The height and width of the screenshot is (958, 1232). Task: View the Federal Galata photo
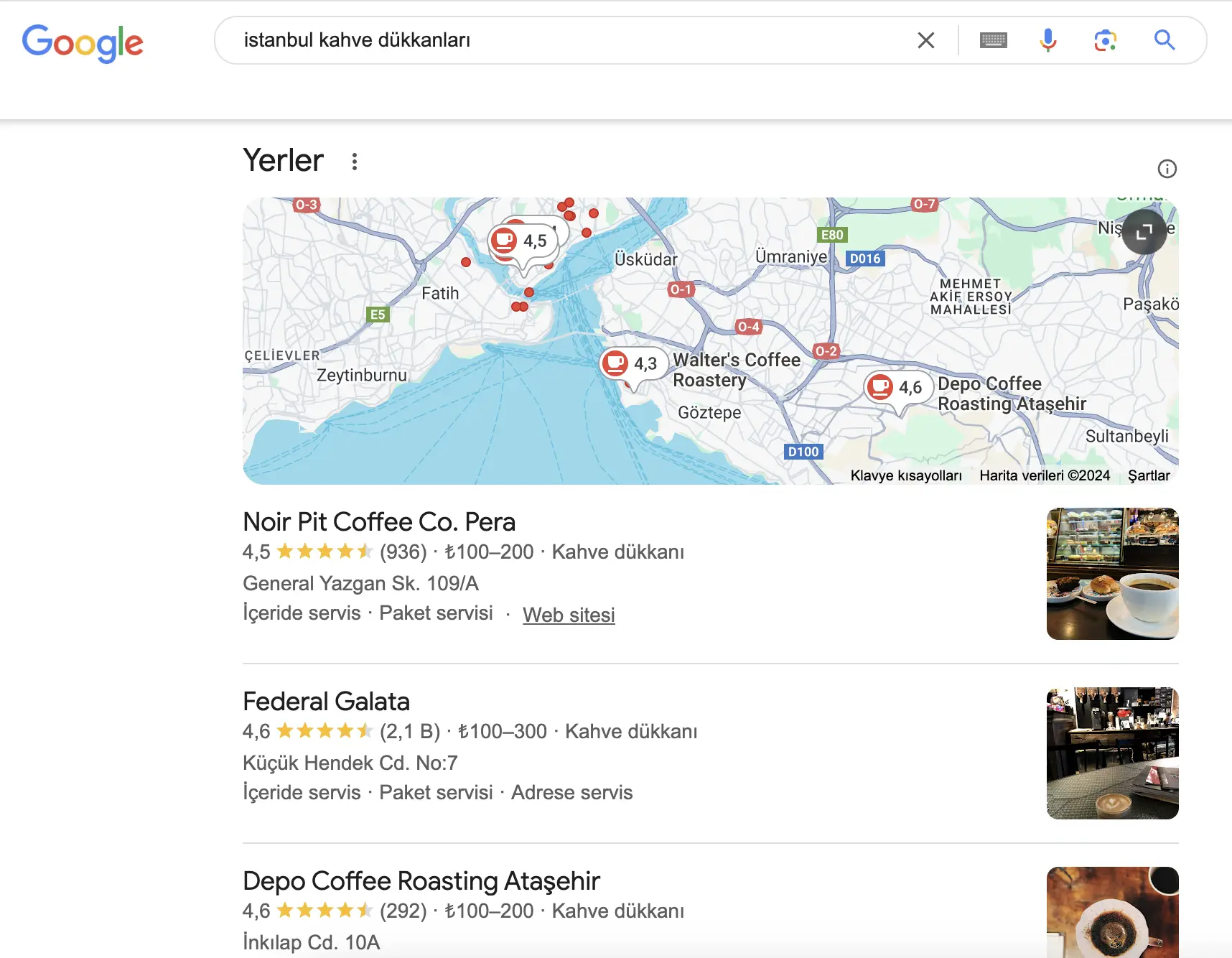tap(1113, 753)
